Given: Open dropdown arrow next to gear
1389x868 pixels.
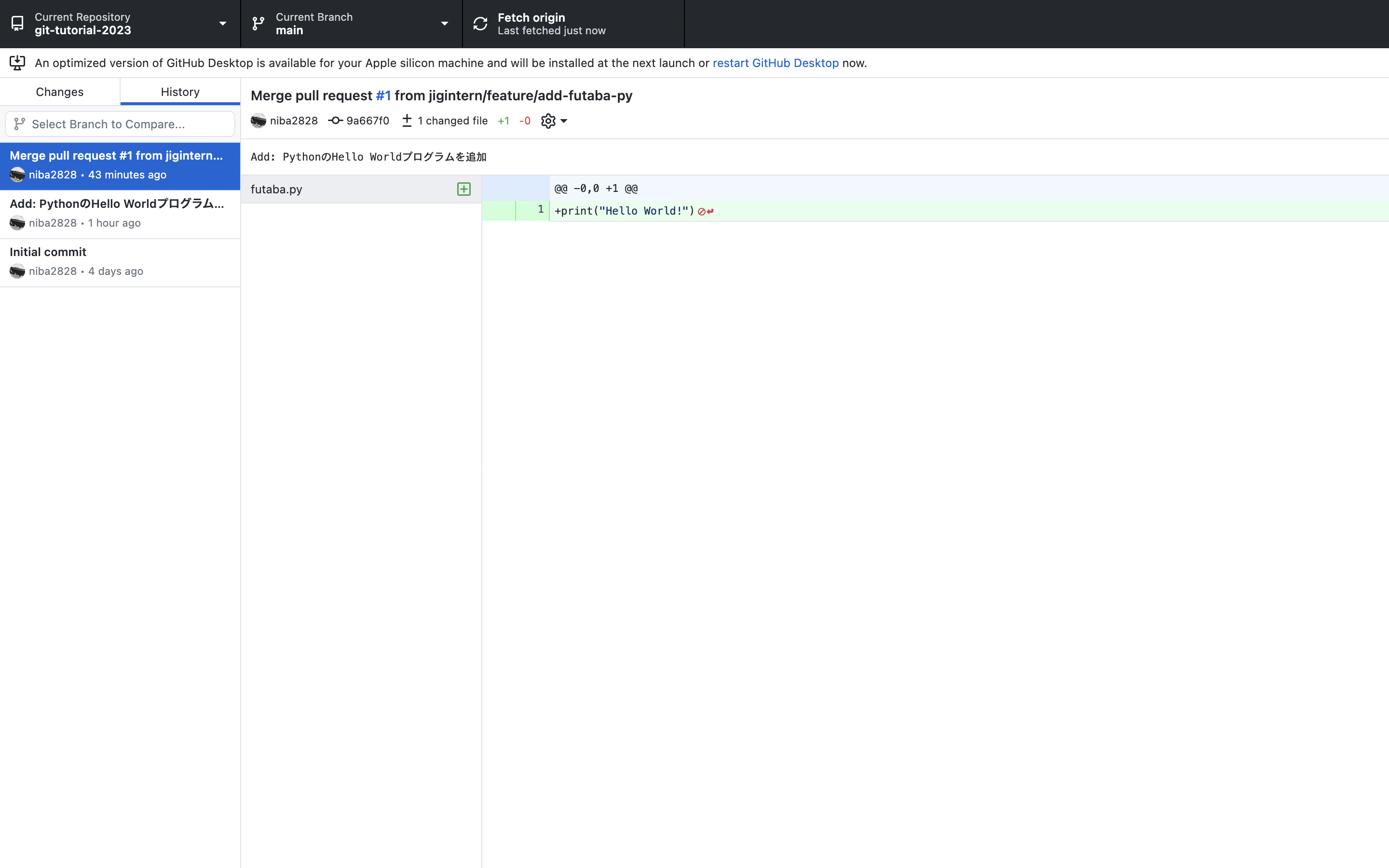Looking at the screenshot, I should (x=564, y=121).
